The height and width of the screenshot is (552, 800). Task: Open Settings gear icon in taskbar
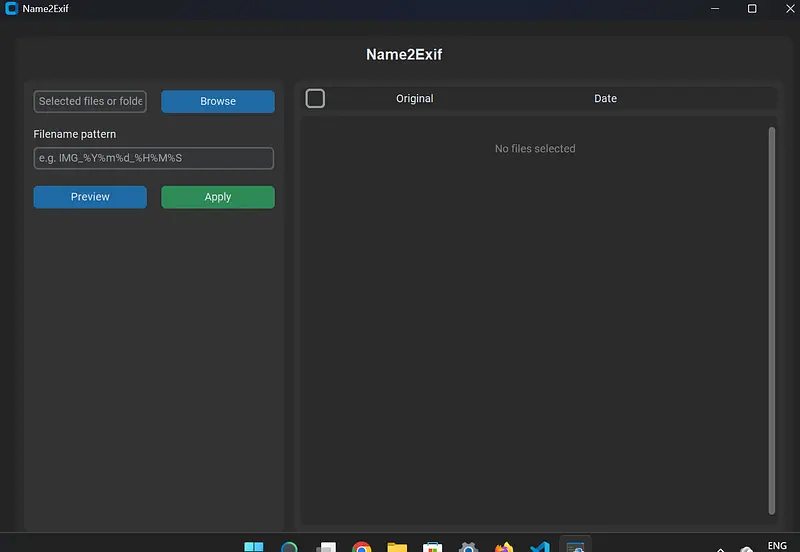tap(468, 546)
